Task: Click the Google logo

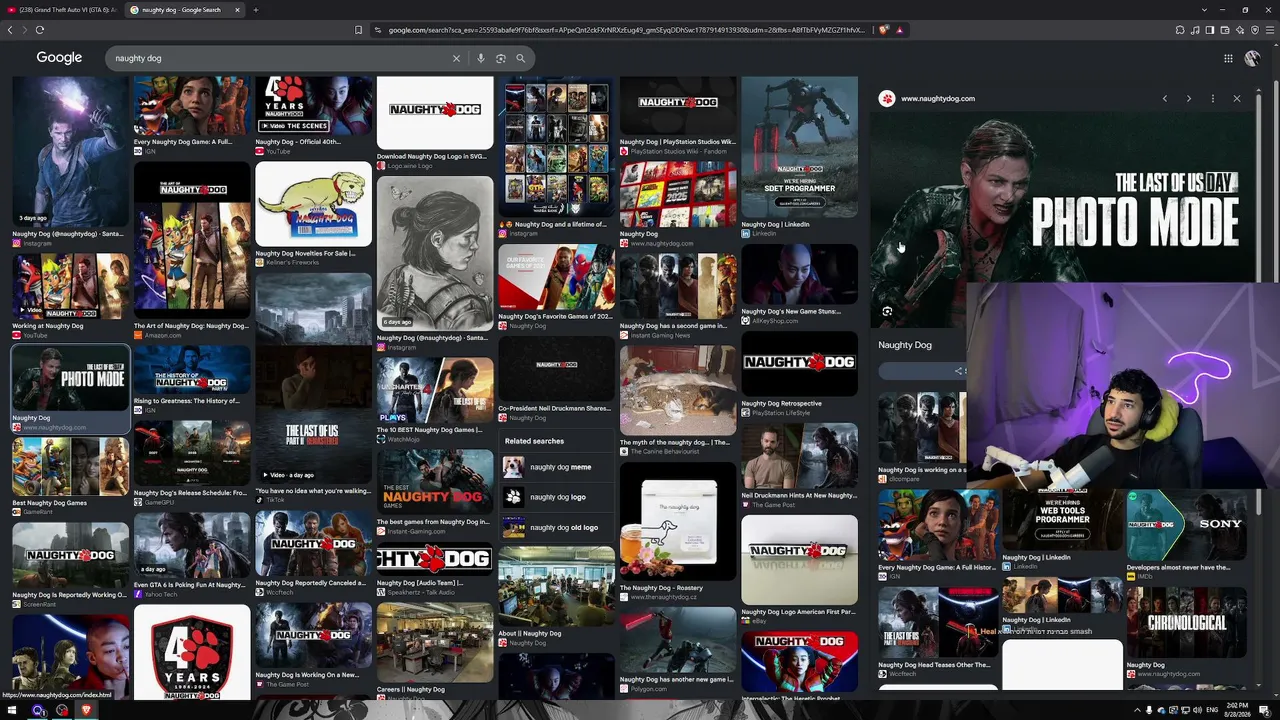Action: [x=59, y=58]
